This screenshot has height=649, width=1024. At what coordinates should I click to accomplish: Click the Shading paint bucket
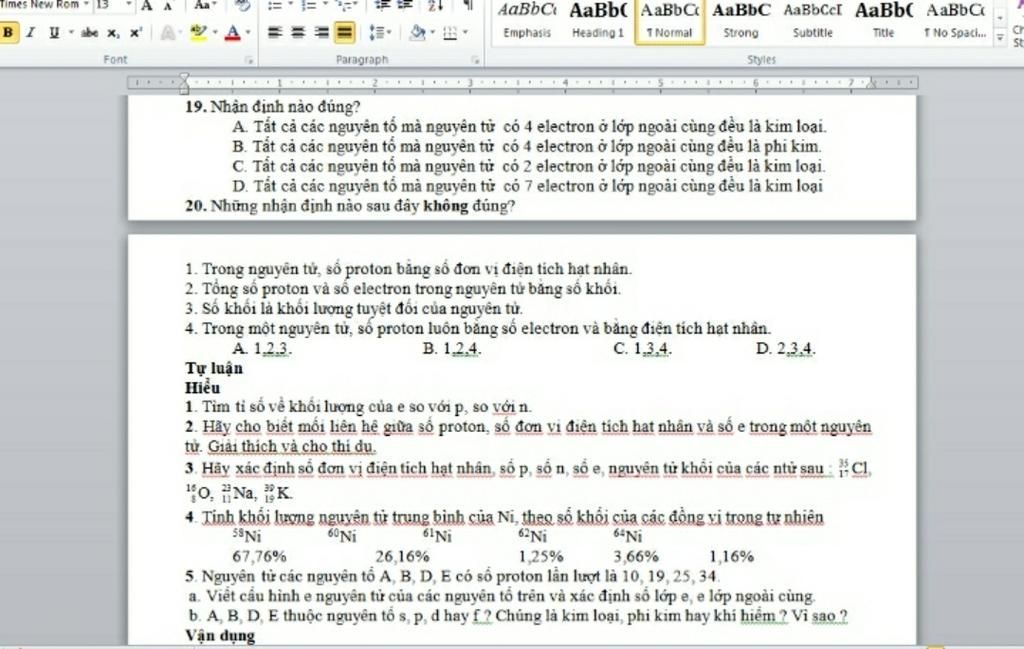pyautogui.click(x=417, y=32)
